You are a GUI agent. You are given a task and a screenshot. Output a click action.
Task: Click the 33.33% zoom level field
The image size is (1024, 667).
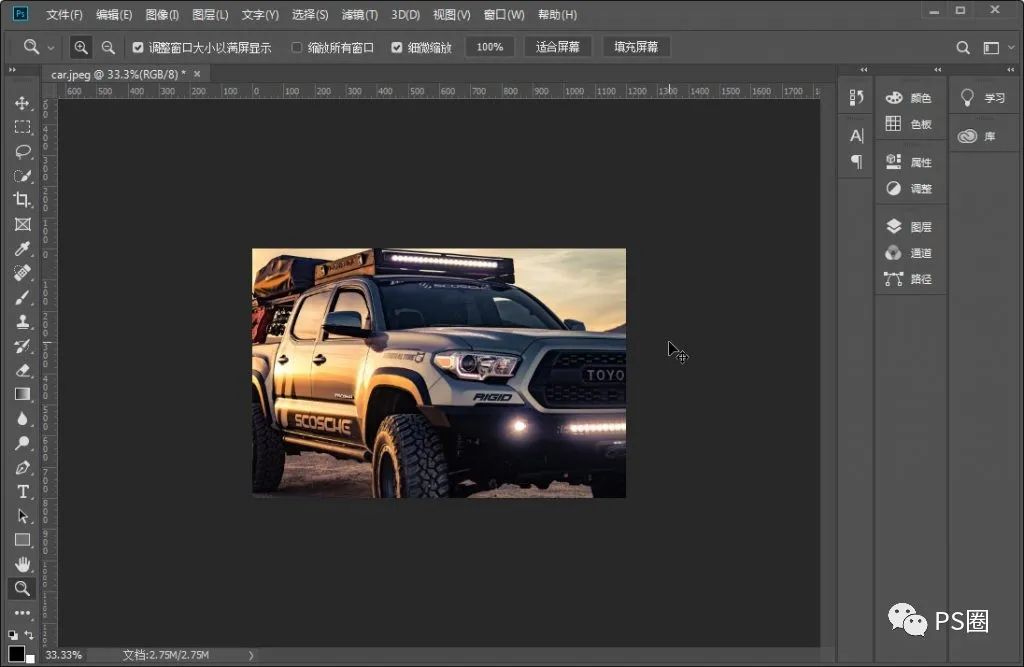64,655
